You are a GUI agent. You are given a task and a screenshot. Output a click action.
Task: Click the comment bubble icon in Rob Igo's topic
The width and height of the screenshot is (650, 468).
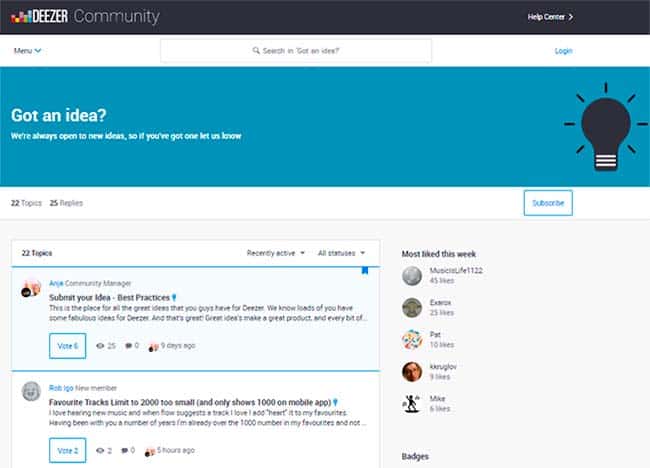124,450
